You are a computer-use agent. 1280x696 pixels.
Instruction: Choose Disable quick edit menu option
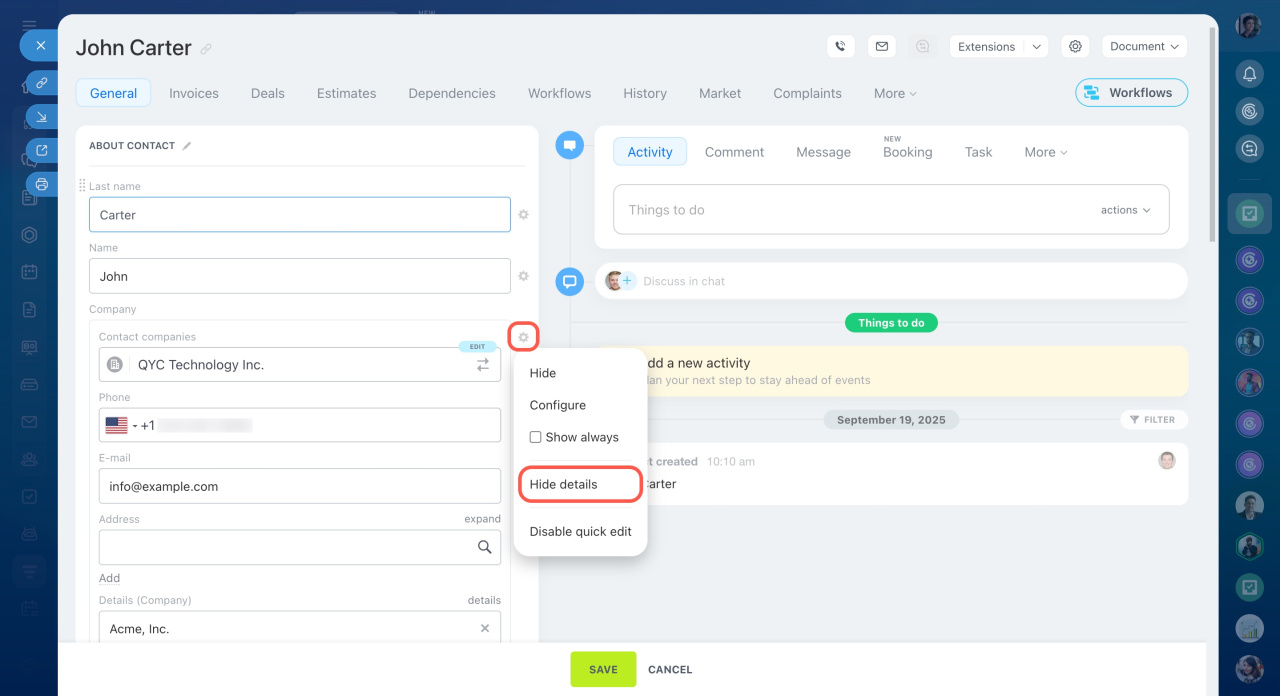click(x=580, y=532)
